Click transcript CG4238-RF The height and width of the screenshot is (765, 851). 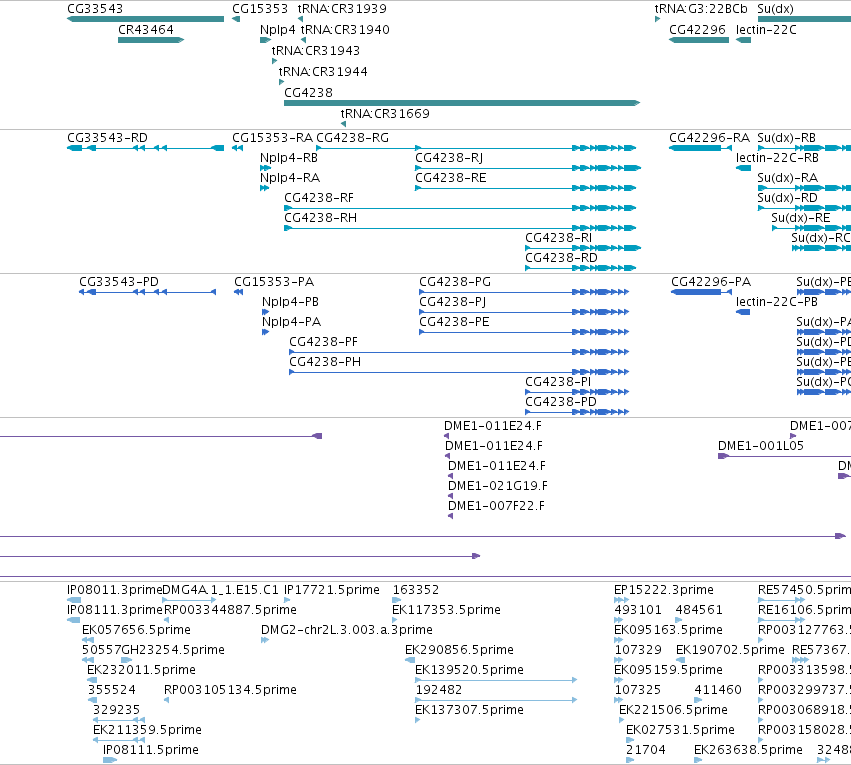(x=460, y=208)
